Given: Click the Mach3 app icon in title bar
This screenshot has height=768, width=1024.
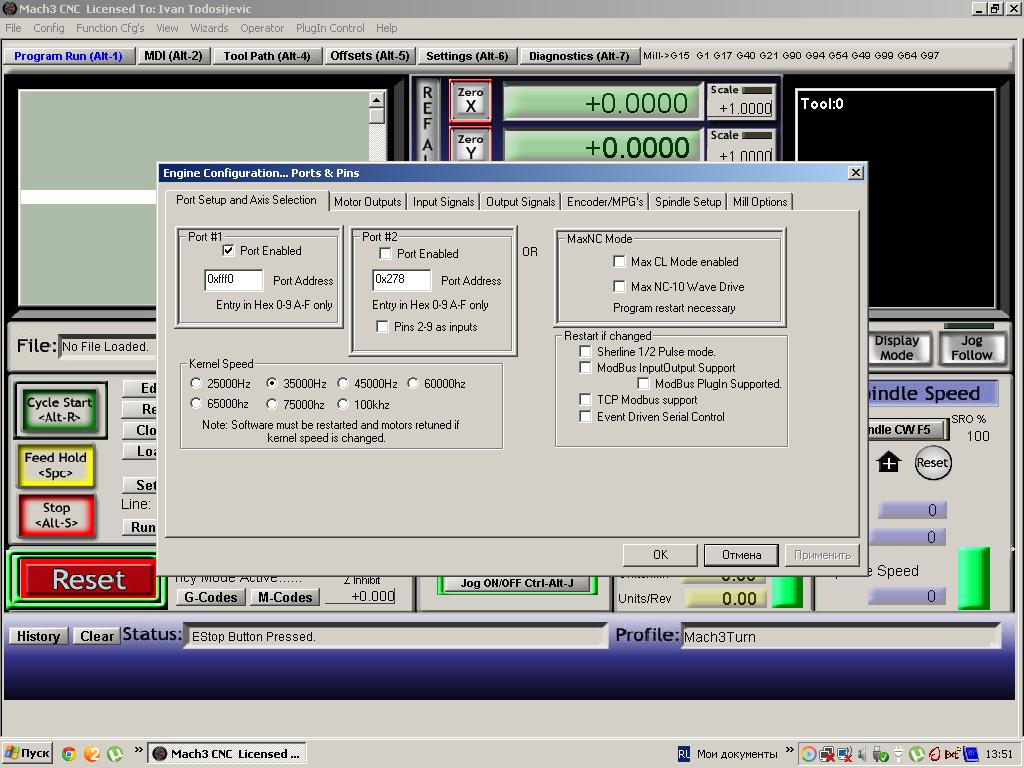Looking at the screenshot, I should point(9,8).
